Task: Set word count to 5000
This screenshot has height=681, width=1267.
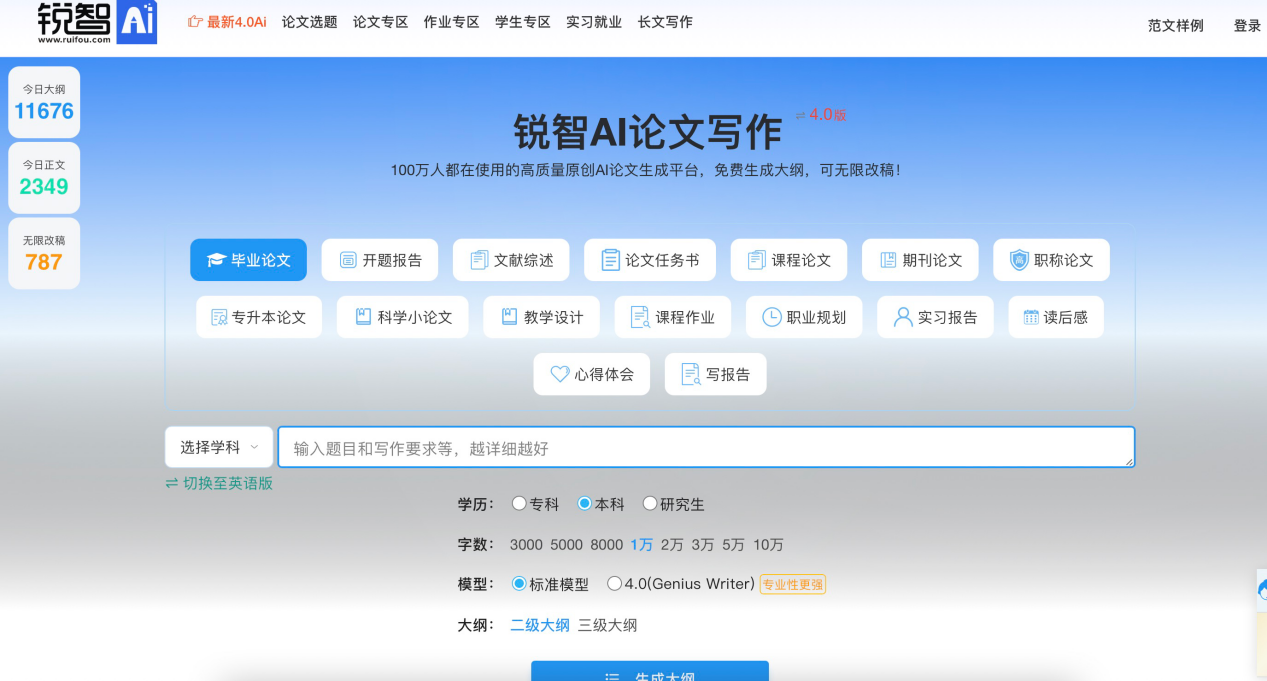Action: click(566, 545)
